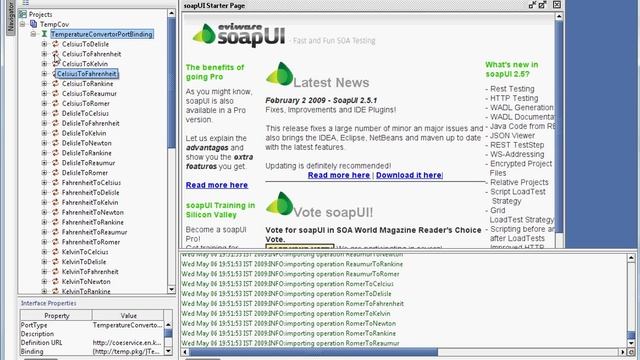Click the log panel scroll-up arrow

[x=631, y=258]
